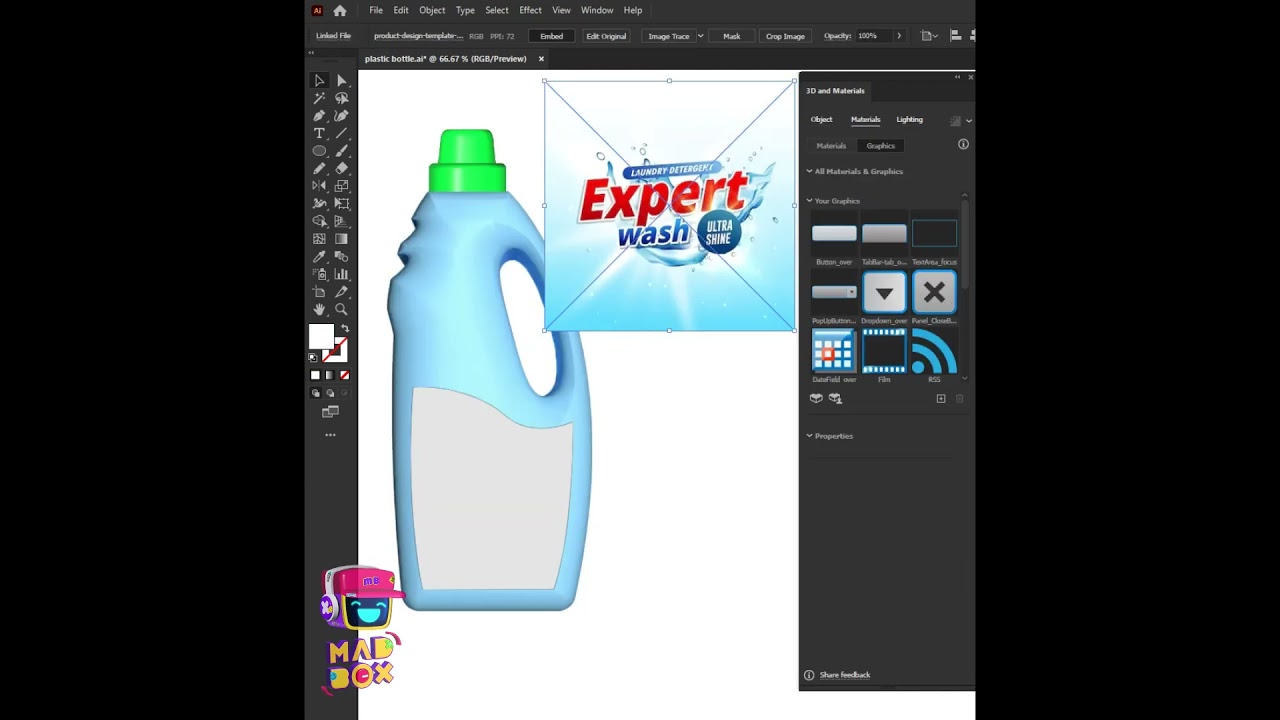Screen dimensions: 1280x720
Task: Switch to Object tab in 3D panel
Action: [821, 119]
